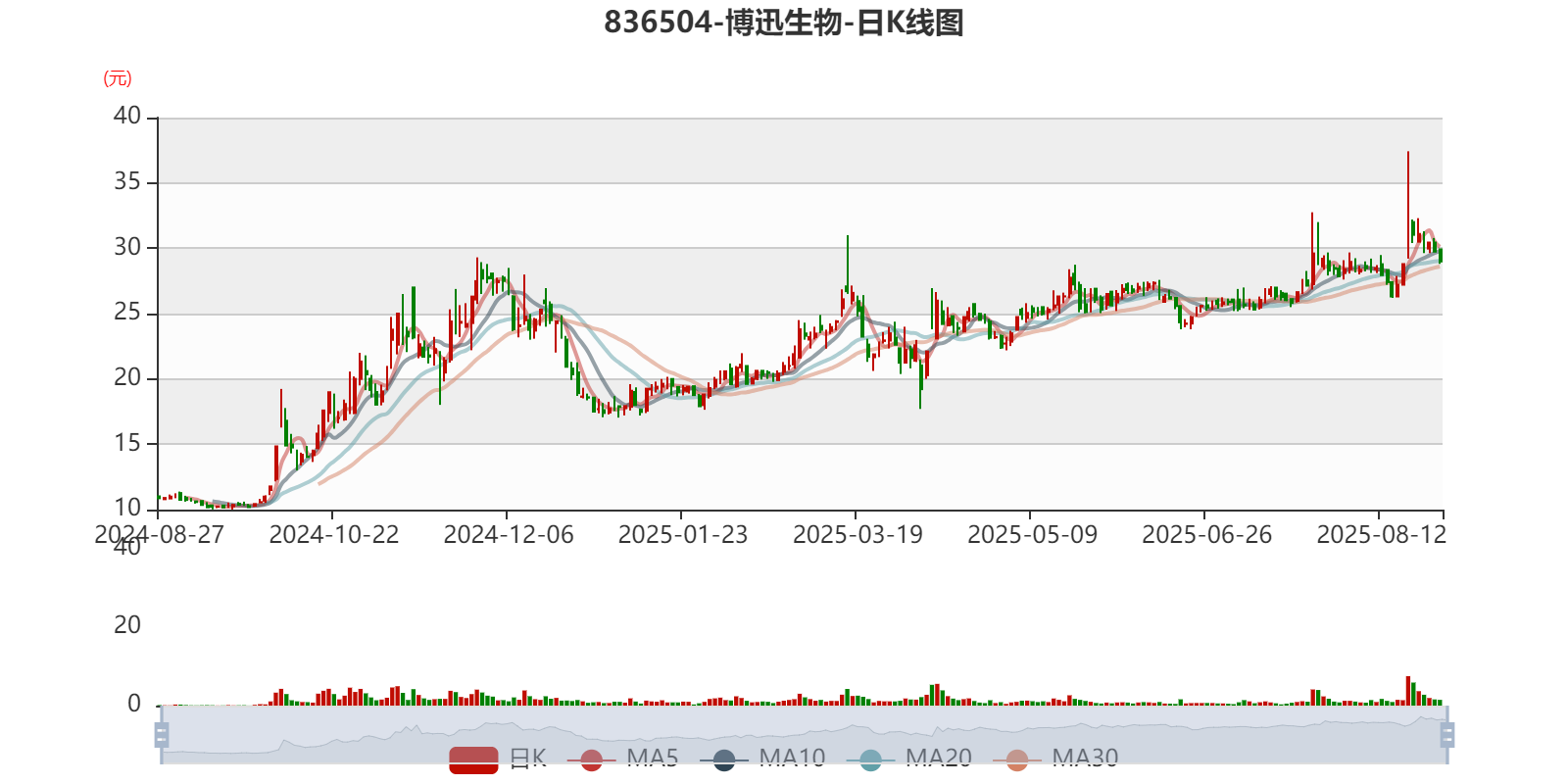Screen dimensions: 1568x784
Task: Click the 30 price axis label
Action: click(127, 247)
